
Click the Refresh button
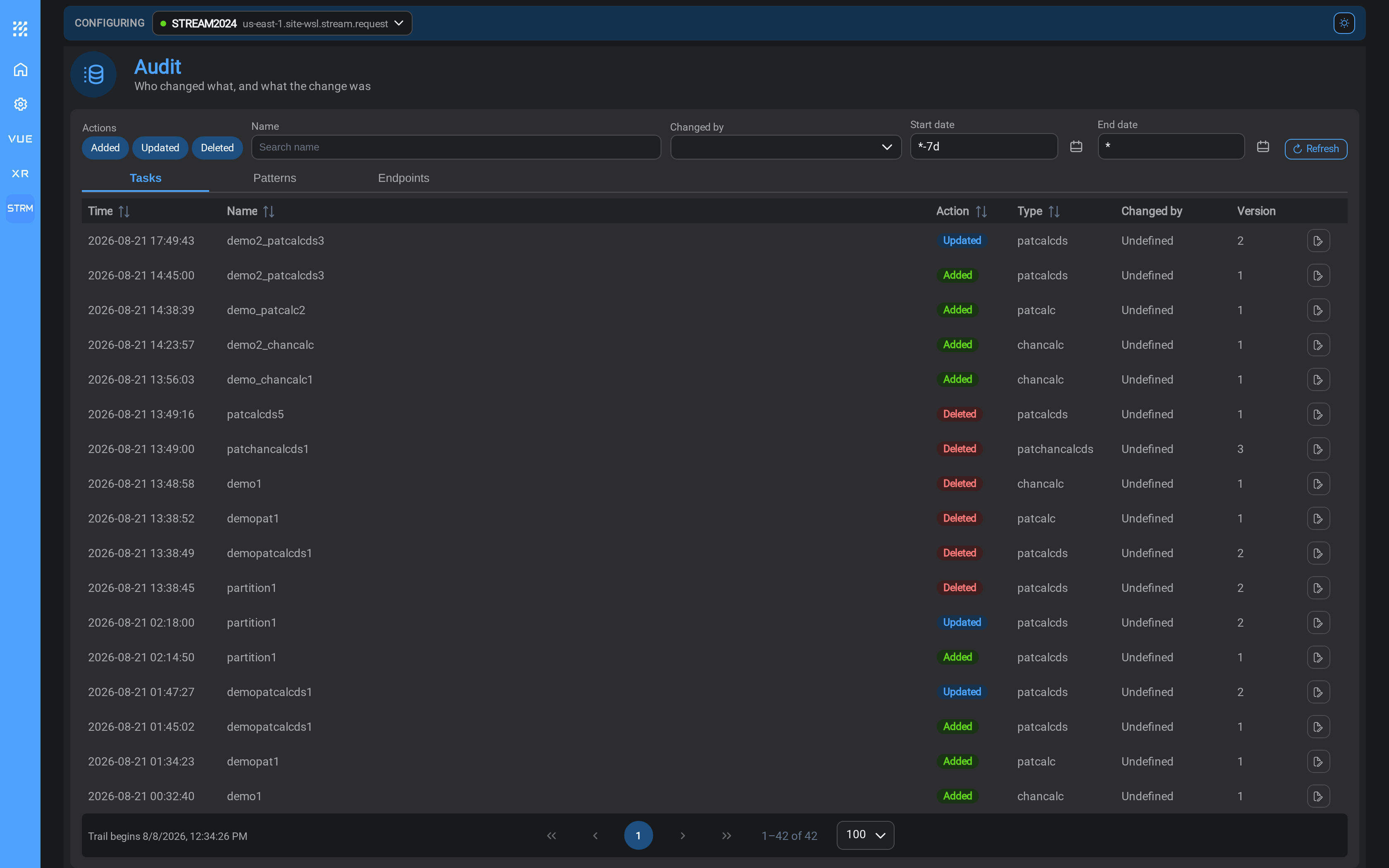(1315, 149)
